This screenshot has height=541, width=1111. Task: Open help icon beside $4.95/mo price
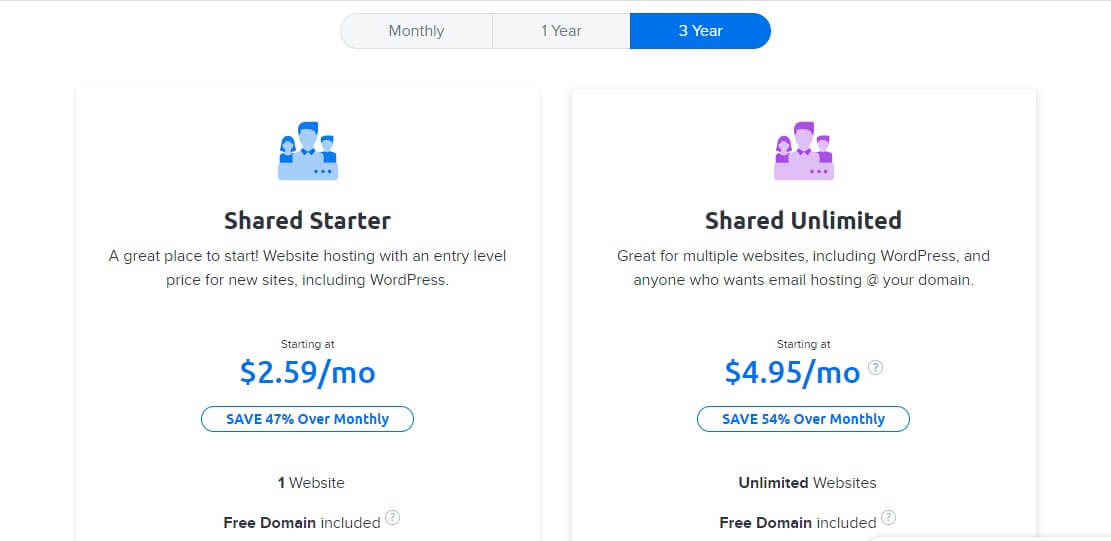pos(876,368)
